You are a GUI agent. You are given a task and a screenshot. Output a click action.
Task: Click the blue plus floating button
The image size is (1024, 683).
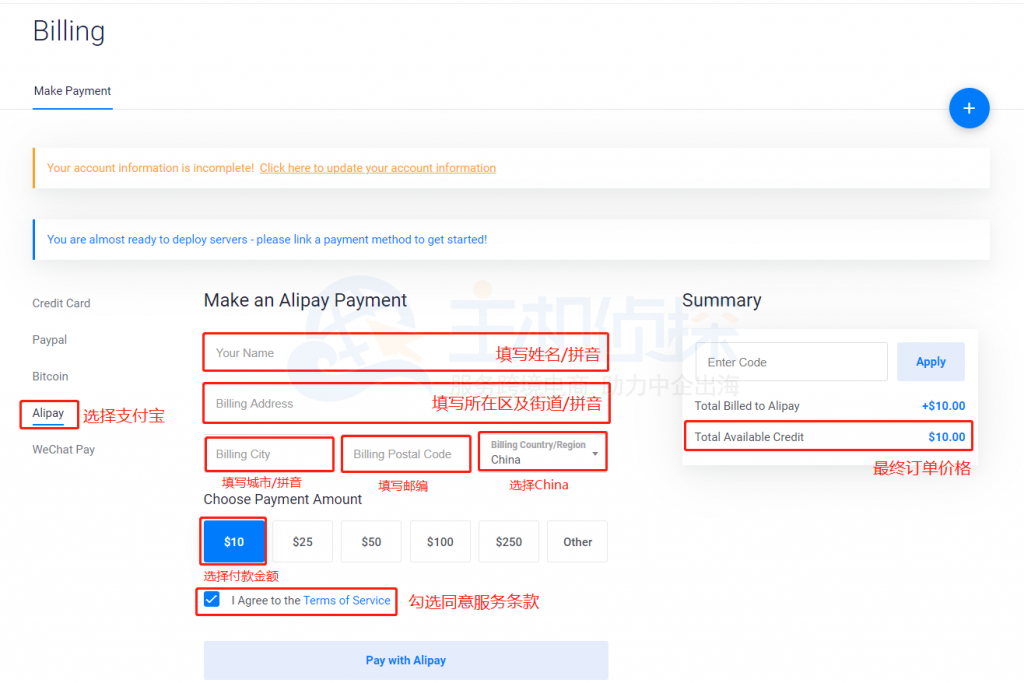coord(968,108)
